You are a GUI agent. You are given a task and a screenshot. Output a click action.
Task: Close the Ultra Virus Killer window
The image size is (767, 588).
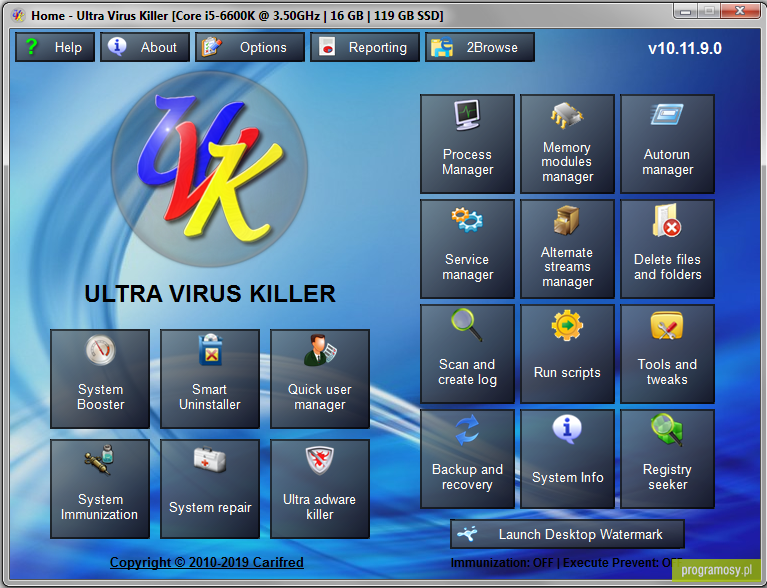[x=740, y=11]
